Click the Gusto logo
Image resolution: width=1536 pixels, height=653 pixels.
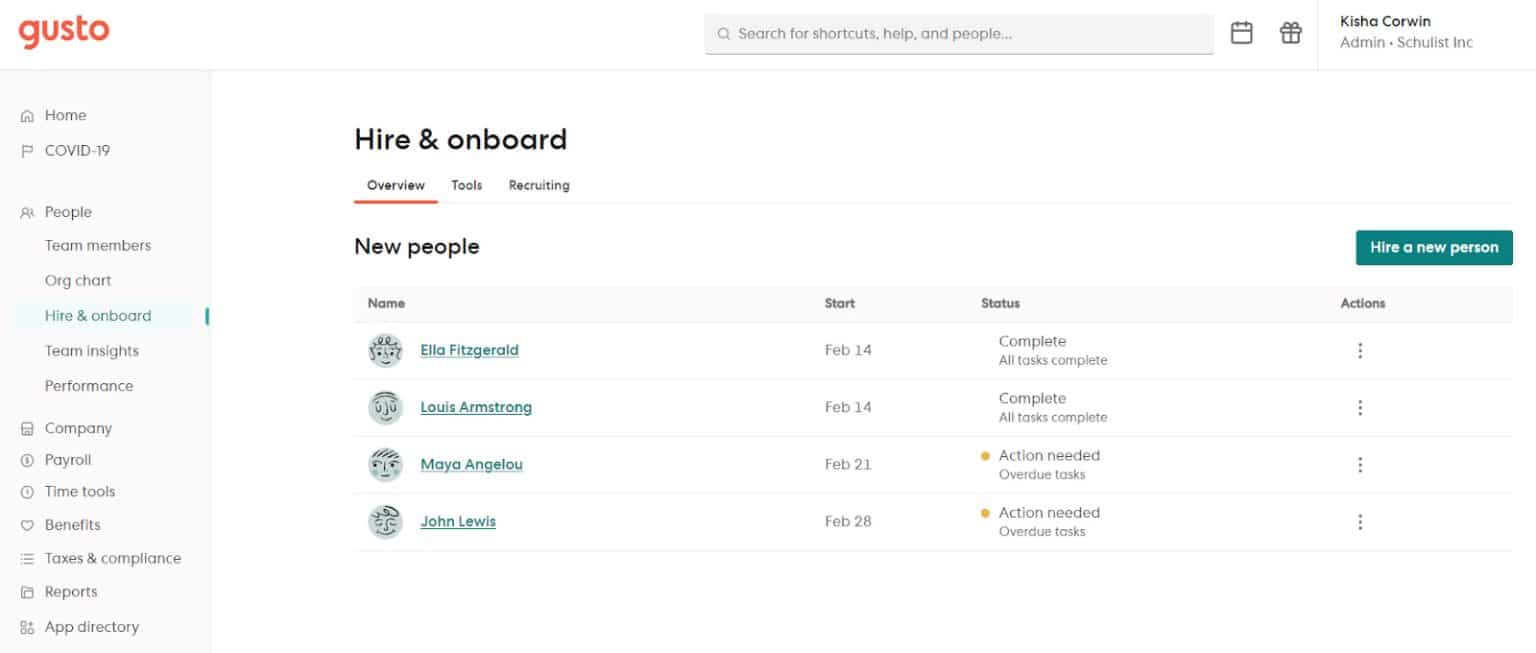(x=64, y=32)
